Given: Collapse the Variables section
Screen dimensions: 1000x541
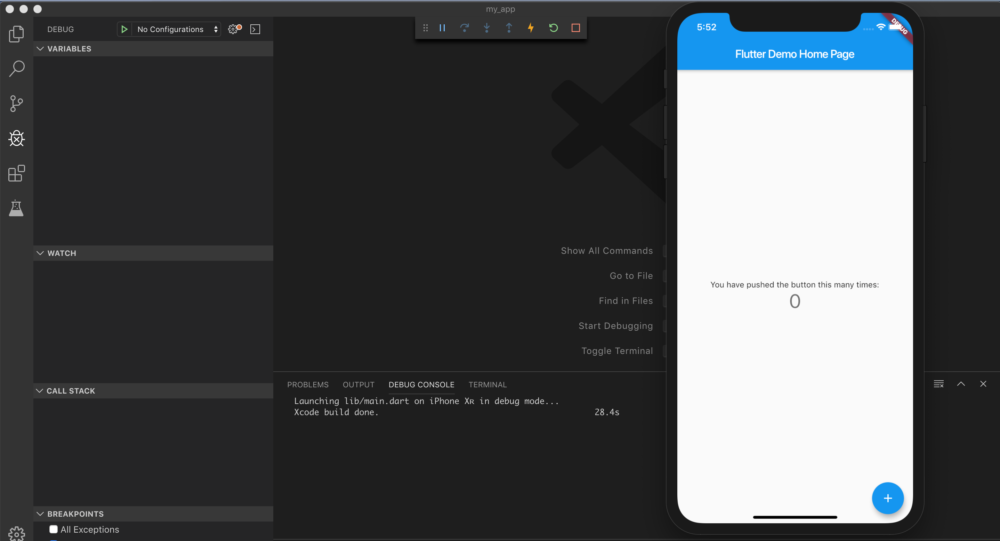Looking at the screenshot, I should [153, 48].
